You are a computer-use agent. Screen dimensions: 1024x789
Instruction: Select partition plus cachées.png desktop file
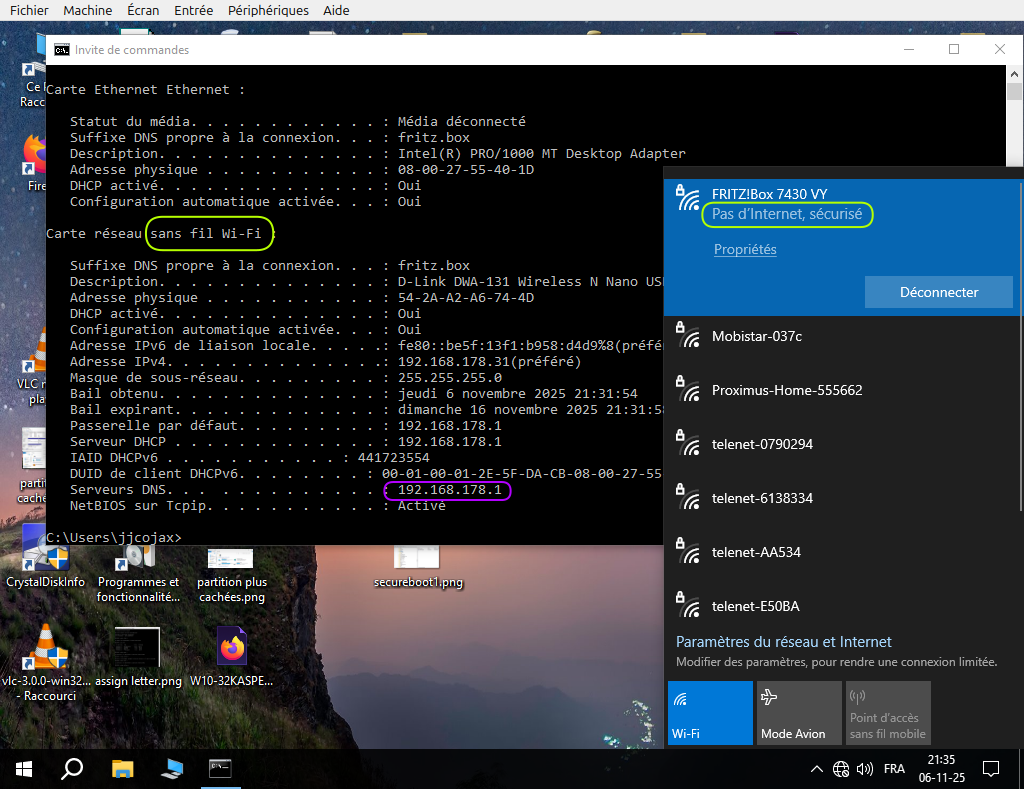pyautogui.click(x=232, y=575)
